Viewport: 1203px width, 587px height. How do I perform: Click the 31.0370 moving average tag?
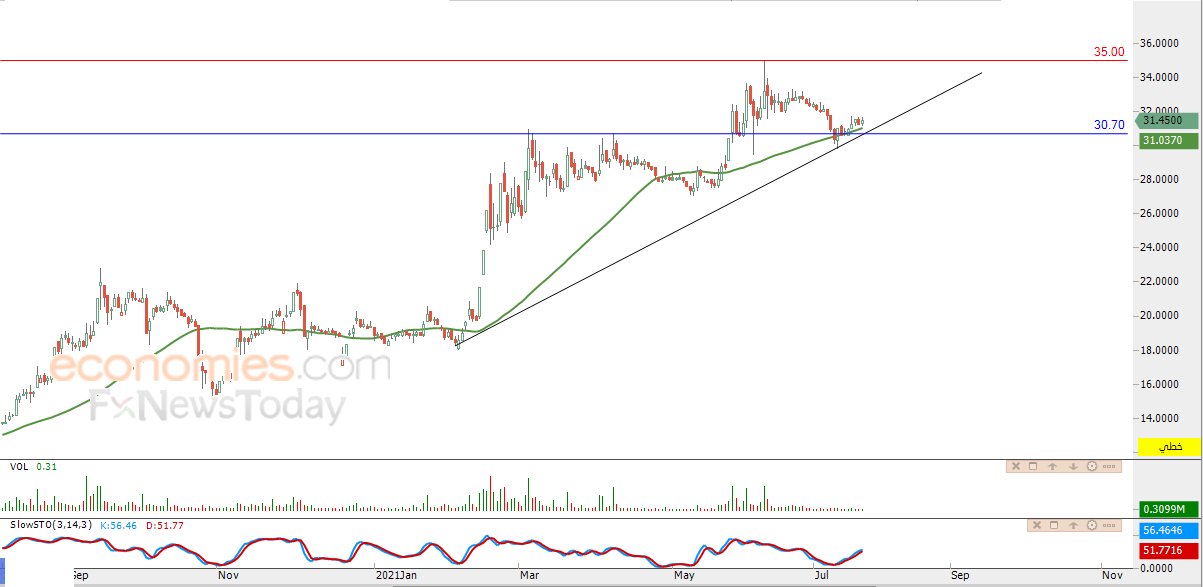coord(1169,141)
